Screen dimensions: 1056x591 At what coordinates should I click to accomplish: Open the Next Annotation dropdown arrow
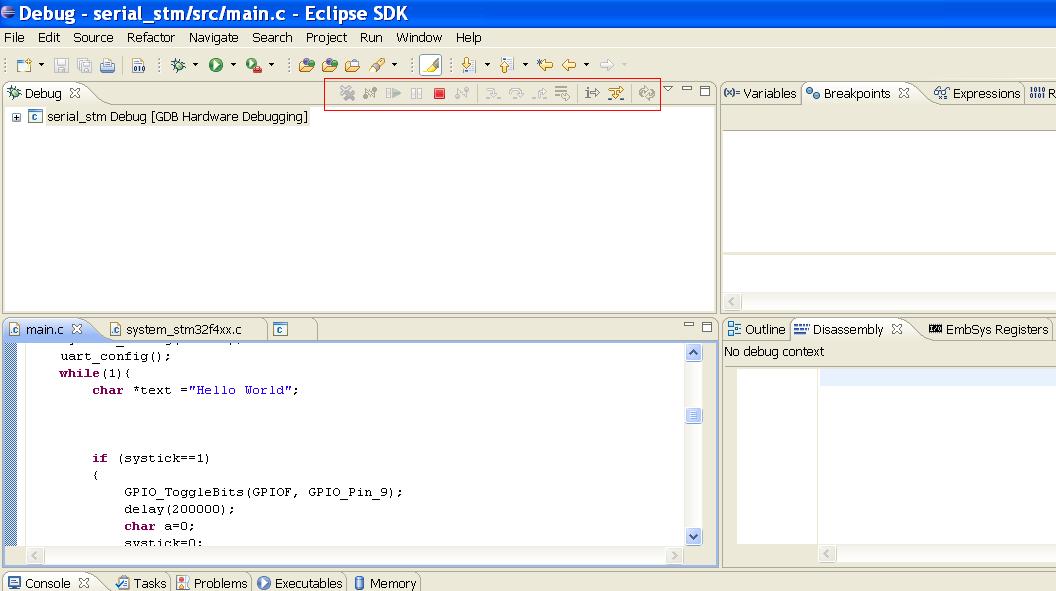click(487, 65)
